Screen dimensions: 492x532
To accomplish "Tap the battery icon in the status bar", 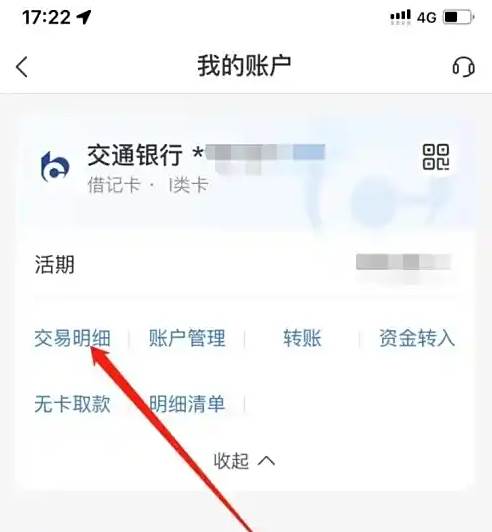I will click(x=459, y=17).
